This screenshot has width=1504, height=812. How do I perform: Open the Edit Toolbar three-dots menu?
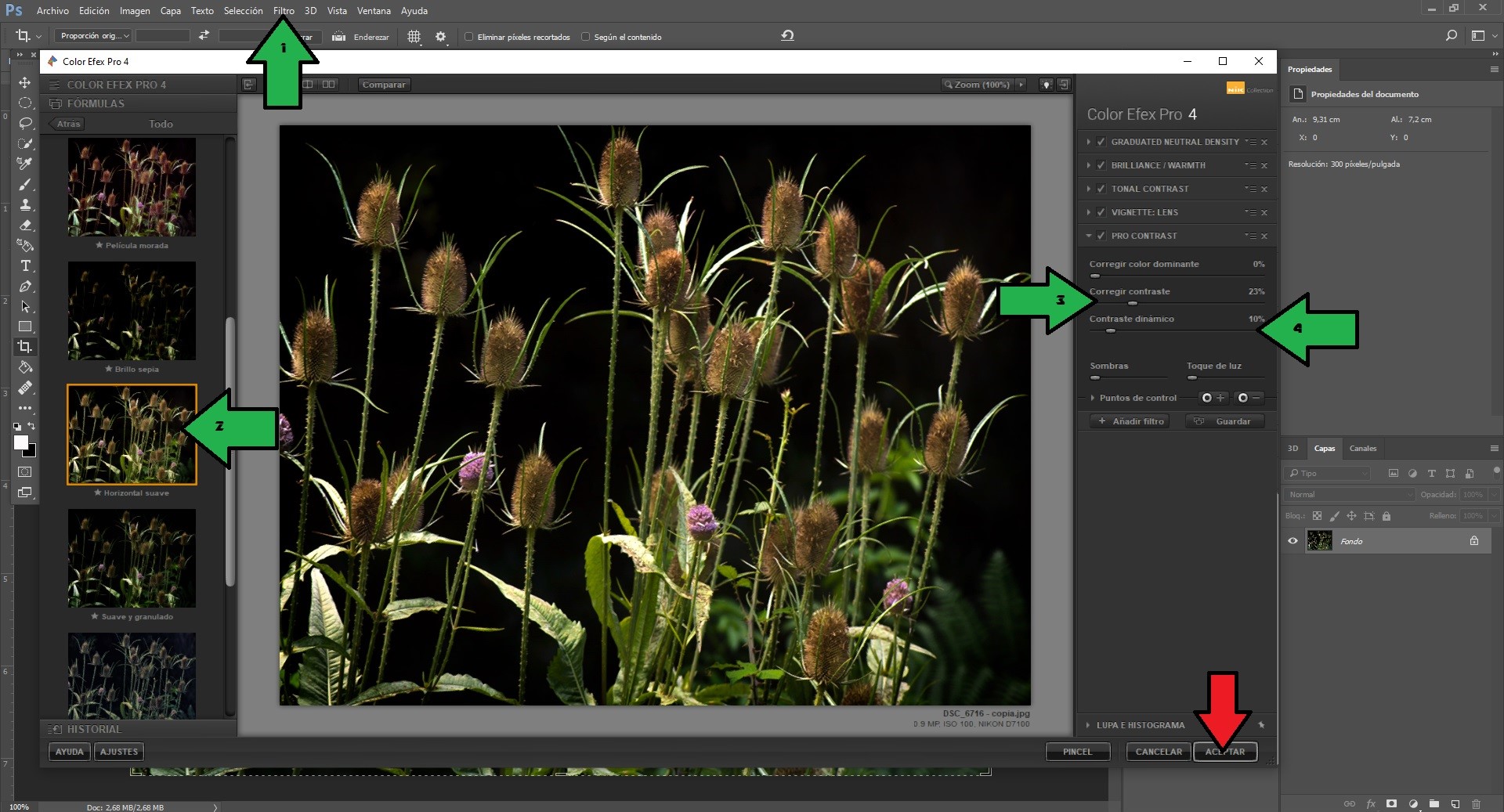tap(25, 408)
